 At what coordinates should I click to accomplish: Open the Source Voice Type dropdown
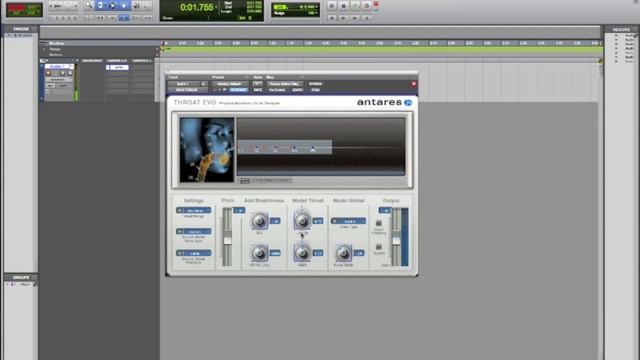[x=193, y=231]
